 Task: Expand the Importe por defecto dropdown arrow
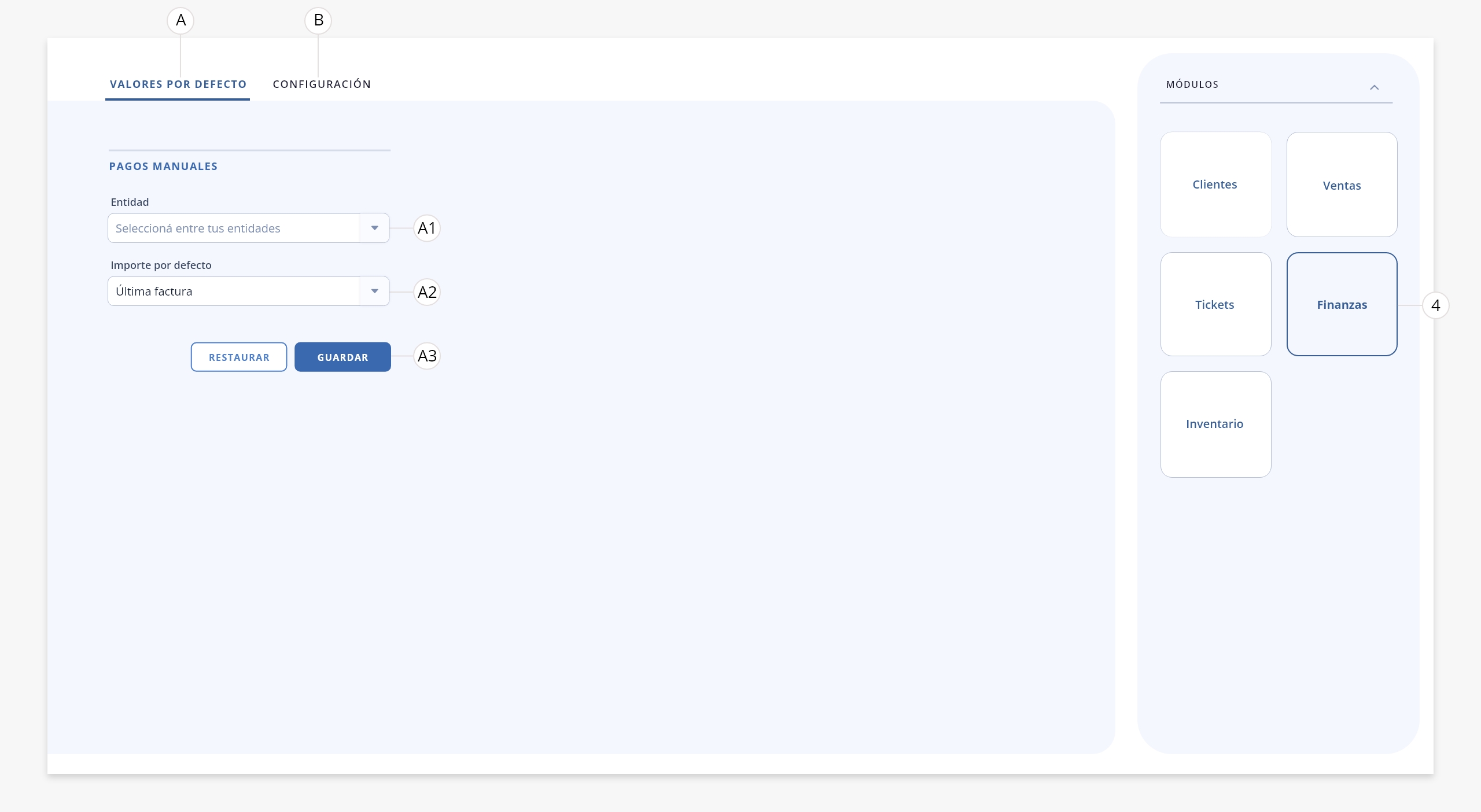click(375, 291)
